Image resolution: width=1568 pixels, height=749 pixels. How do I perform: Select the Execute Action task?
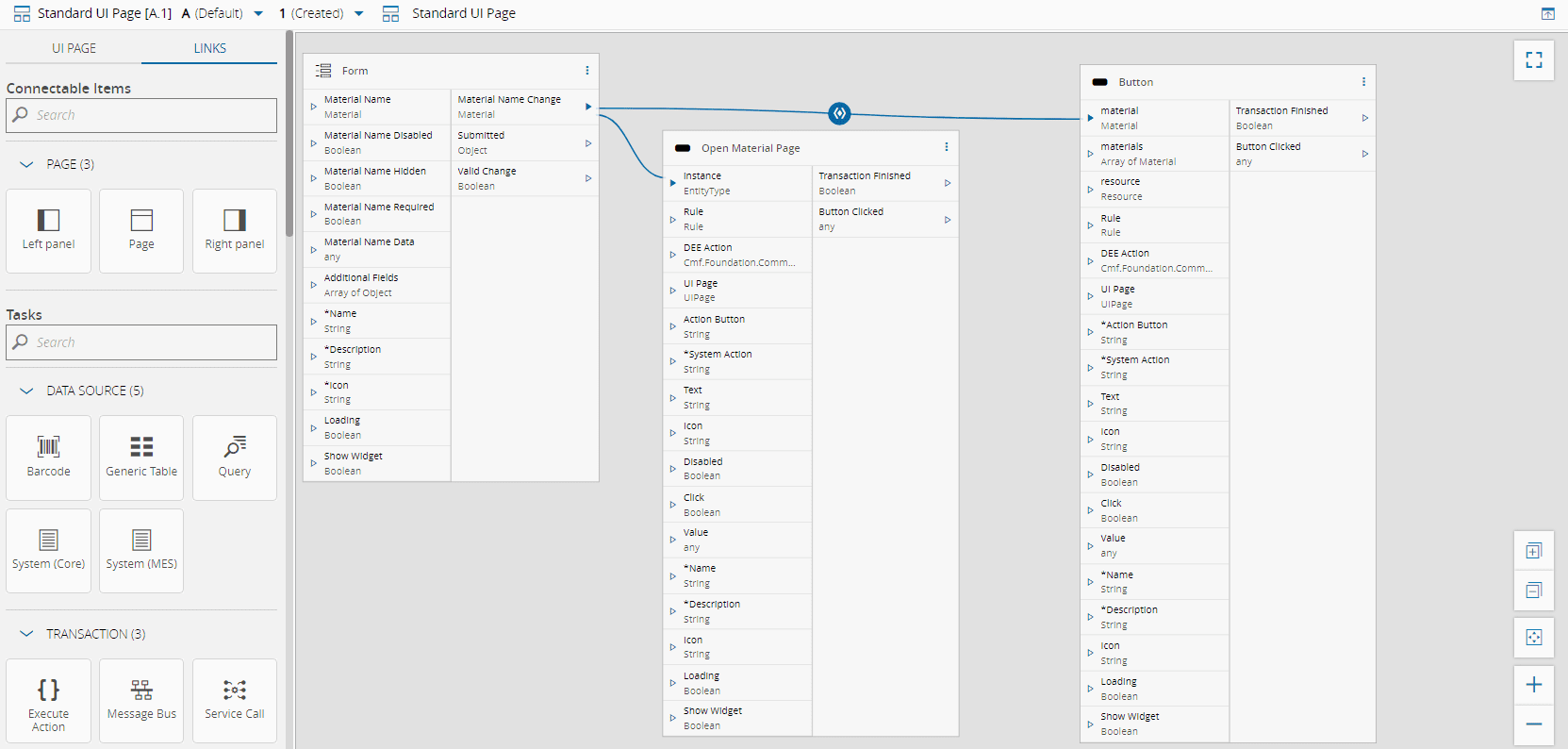point(48,701)
